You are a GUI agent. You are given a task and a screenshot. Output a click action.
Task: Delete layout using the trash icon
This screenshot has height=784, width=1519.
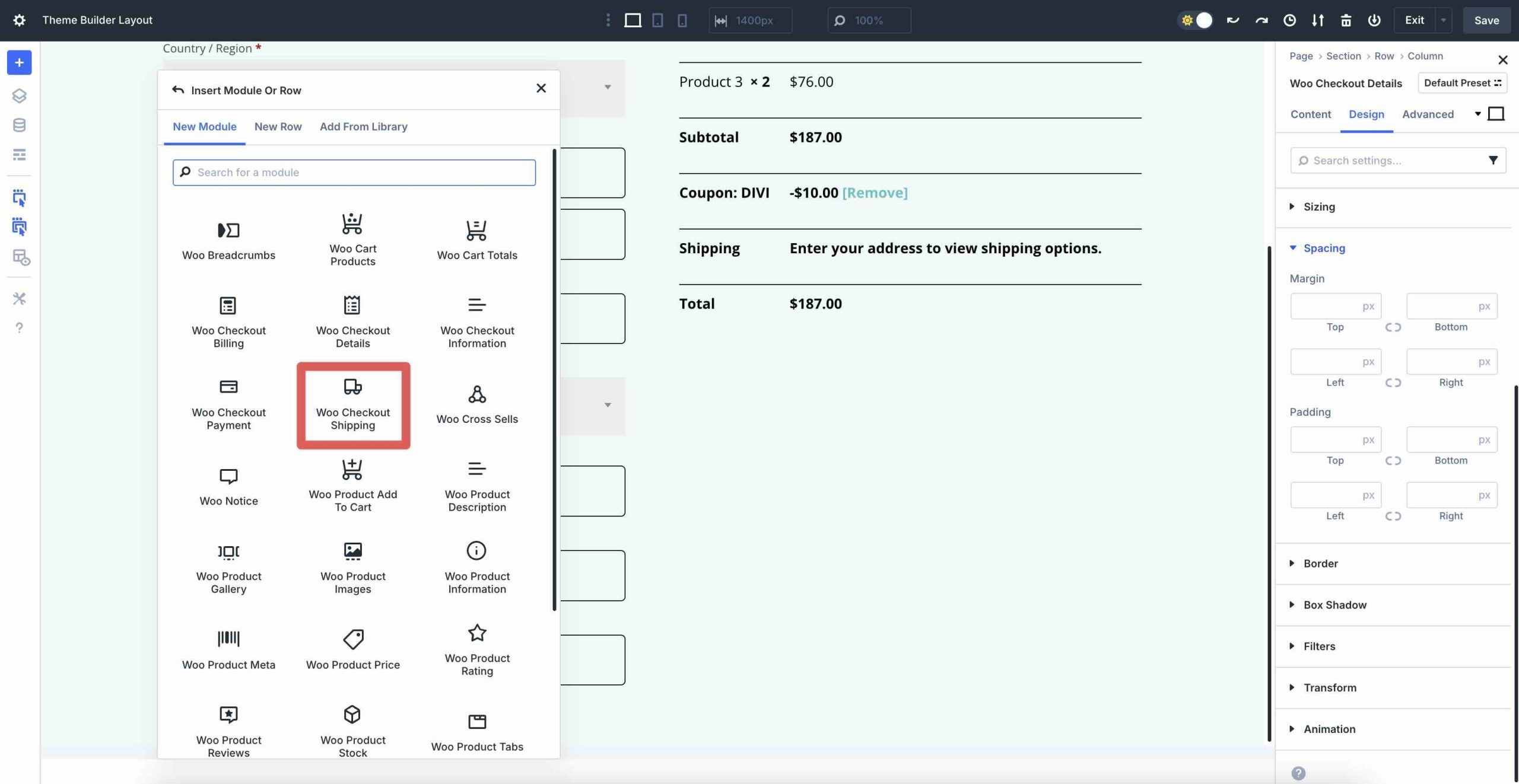[x=1345, y=20]
